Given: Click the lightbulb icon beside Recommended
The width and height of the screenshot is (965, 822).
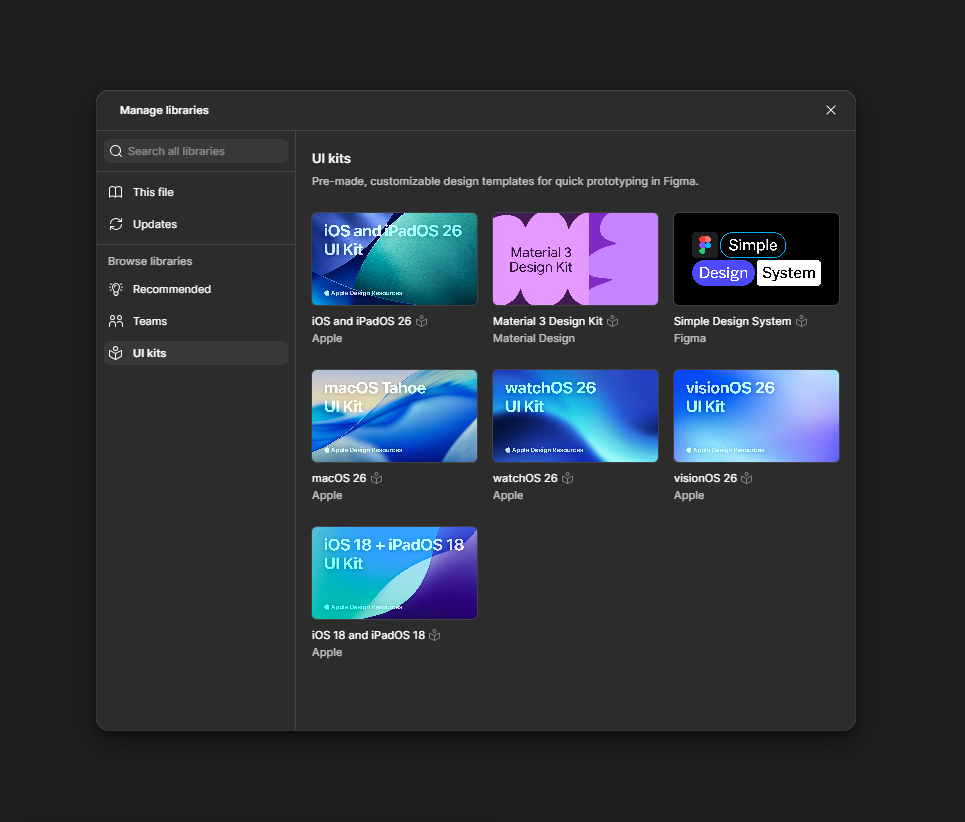Looking at the screenshot, I should [116, 289].
